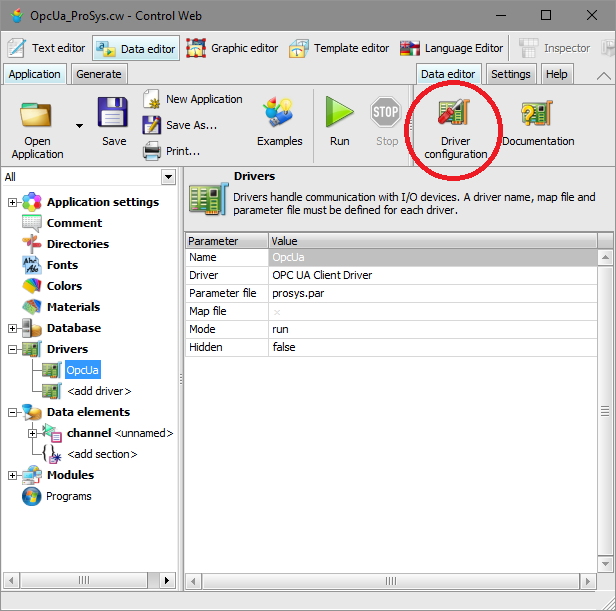
Task: Open the Template editor
Action: pyautogui.click(x=339, y=48)
